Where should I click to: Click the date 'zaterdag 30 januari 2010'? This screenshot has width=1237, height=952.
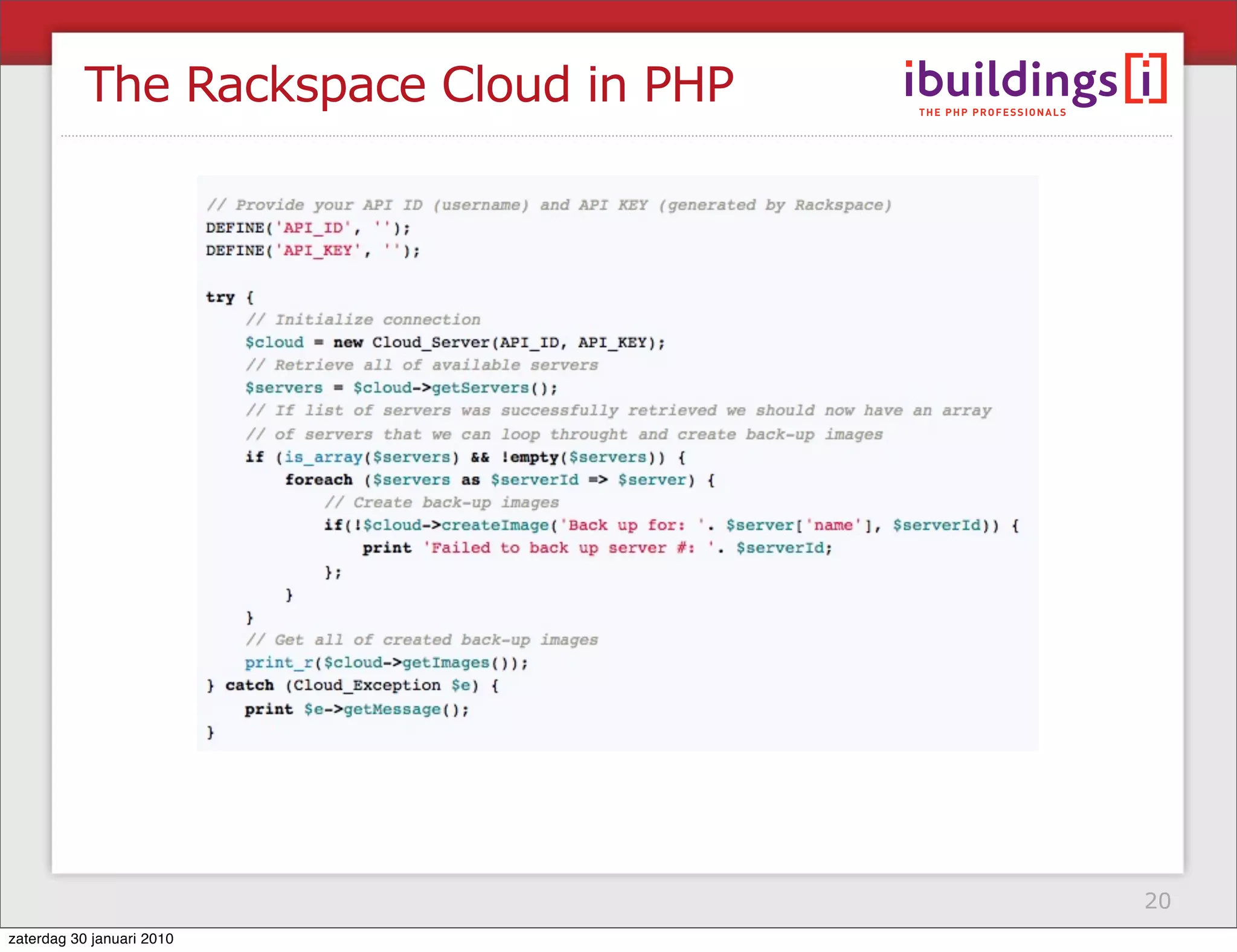pyautogui.click(x=91, y=939)
